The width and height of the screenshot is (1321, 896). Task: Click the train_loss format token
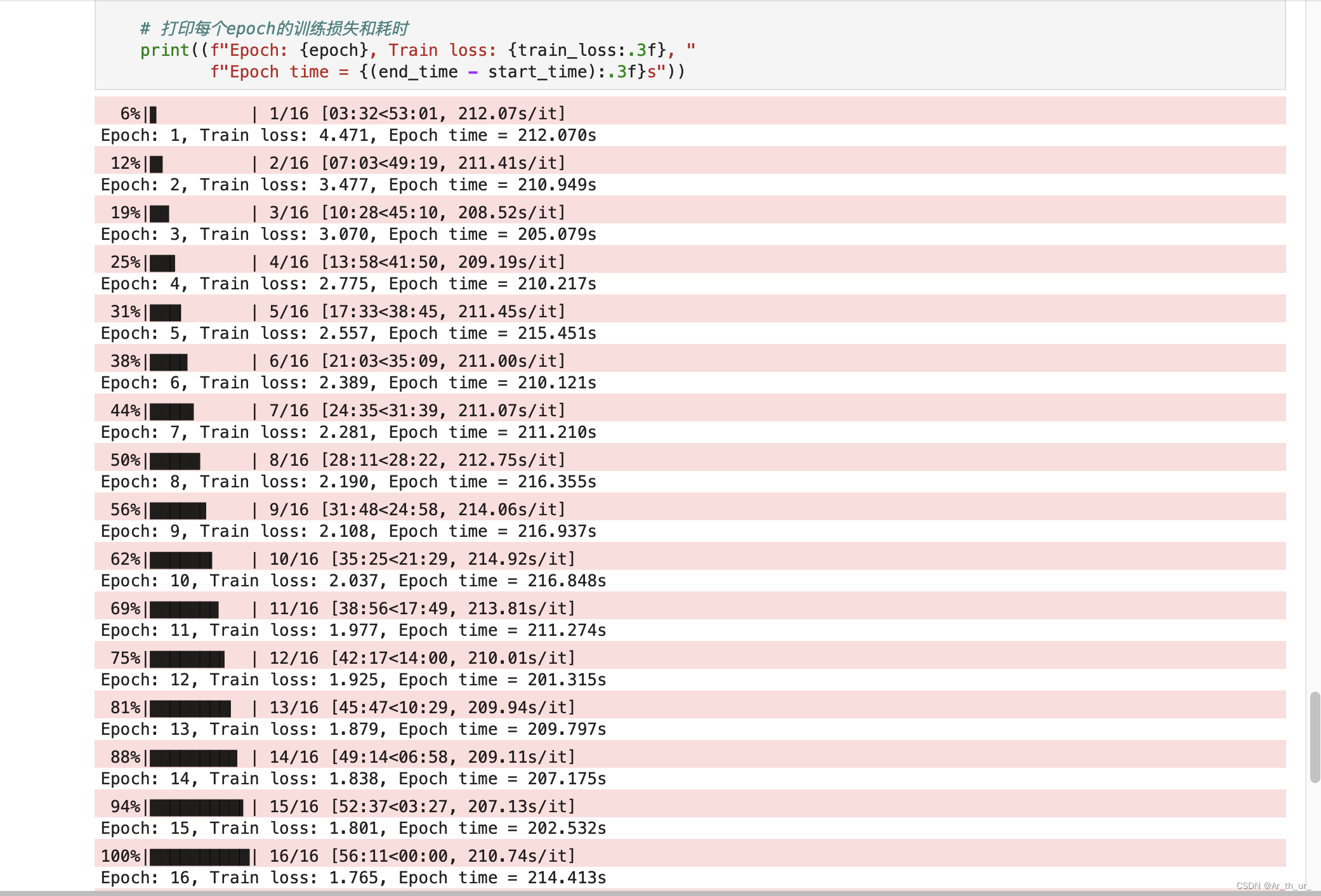pos(574,50)
